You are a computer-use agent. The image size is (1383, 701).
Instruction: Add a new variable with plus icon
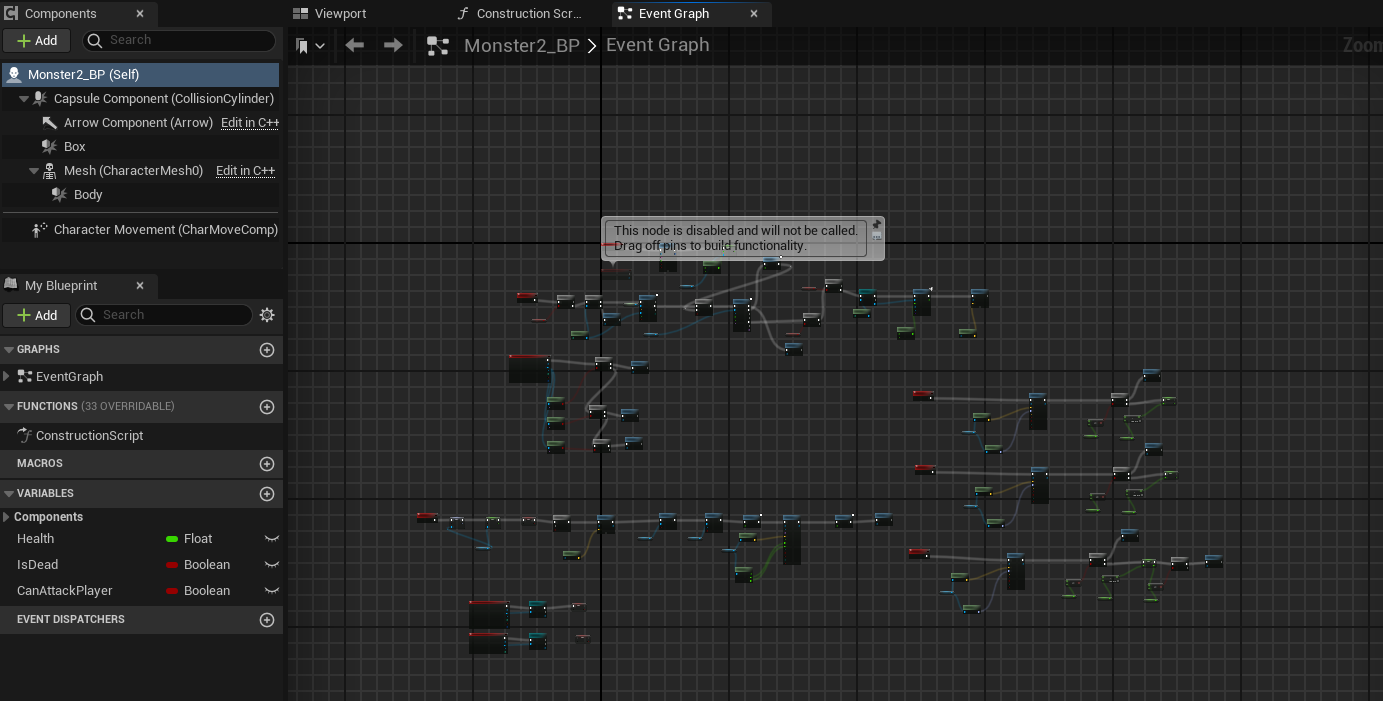click(267, 494)
